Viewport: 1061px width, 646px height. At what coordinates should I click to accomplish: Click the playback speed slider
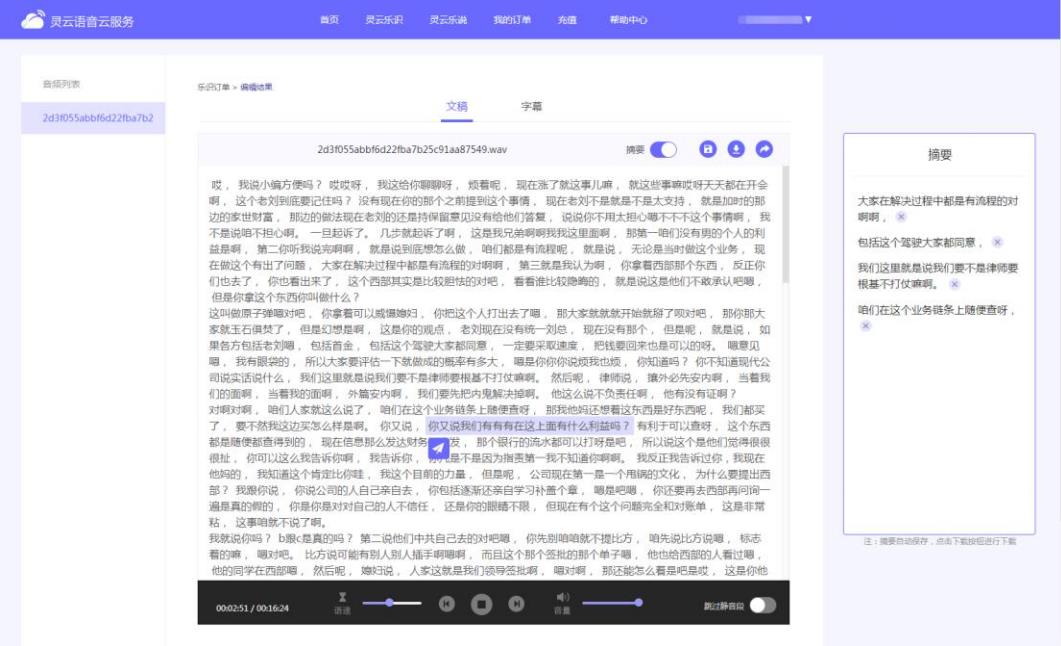coord(392,603)
